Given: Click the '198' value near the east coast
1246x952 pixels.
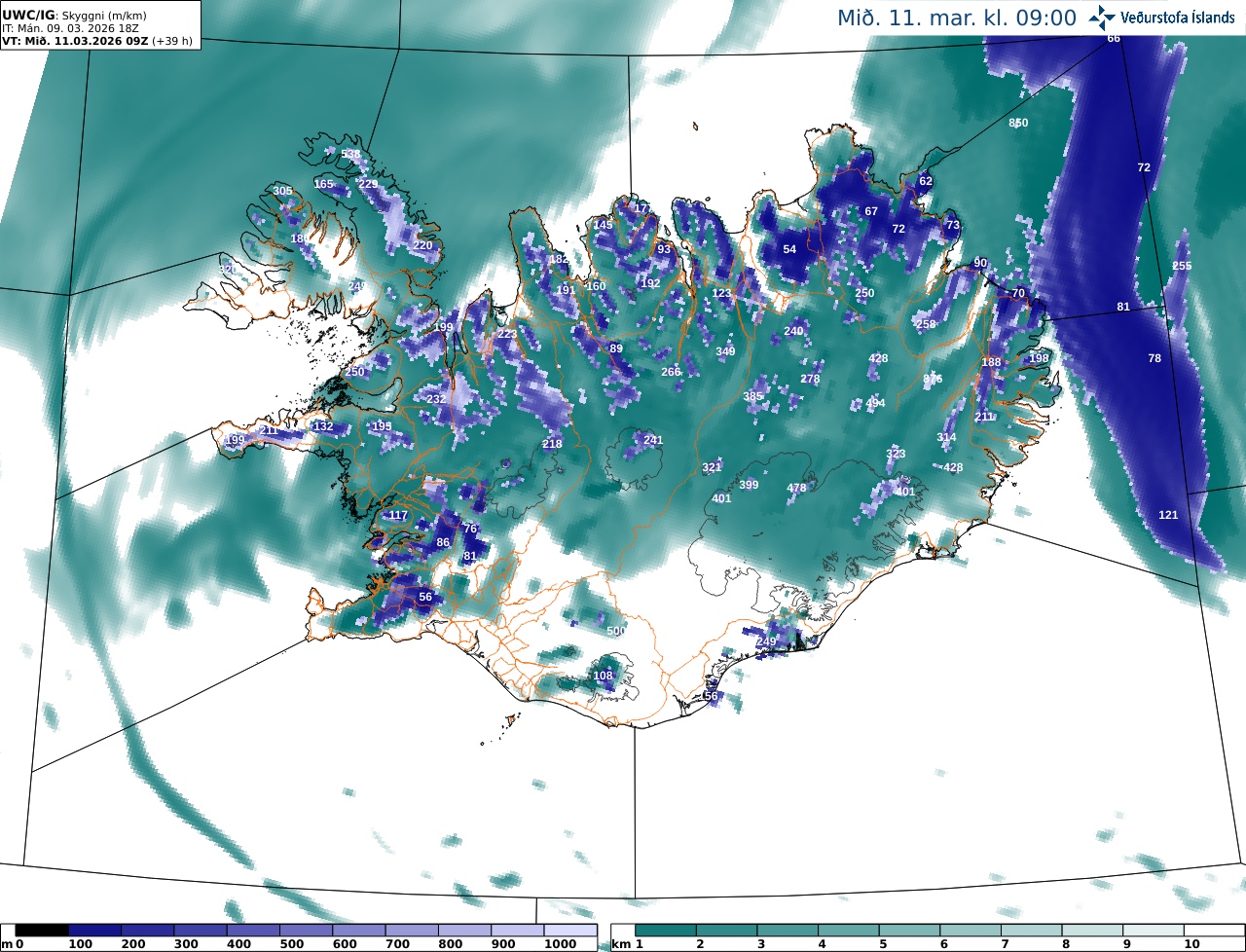Looking at the screenshot, I should (x=1039, y=358).
